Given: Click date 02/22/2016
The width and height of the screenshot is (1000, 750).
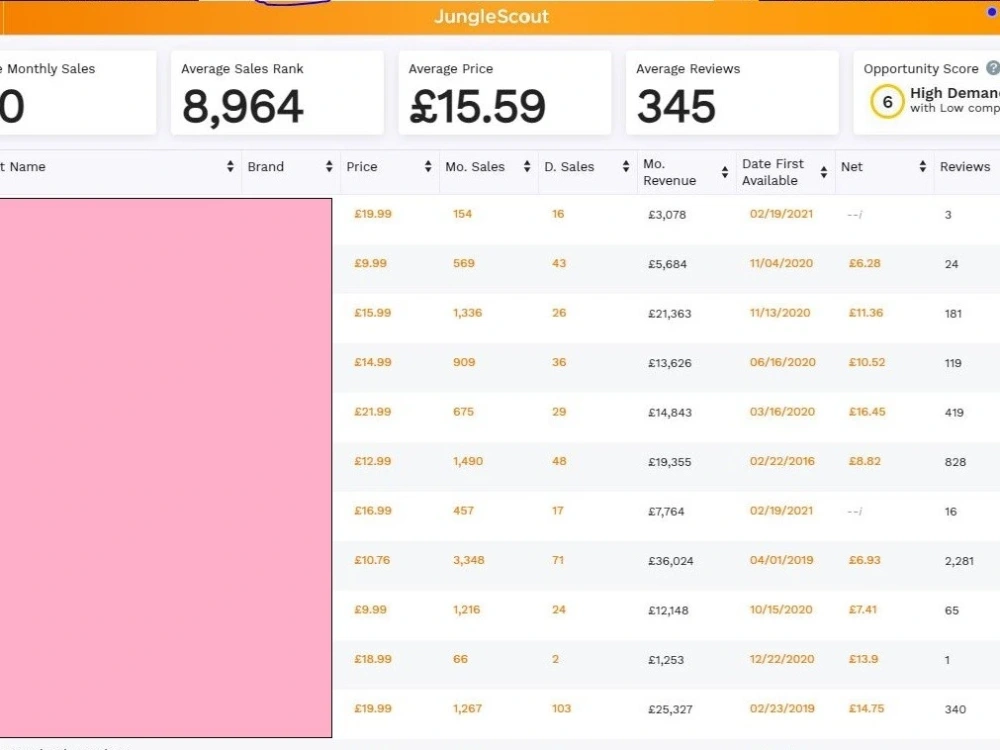Looking at the screenshot, I should (782, 461).
